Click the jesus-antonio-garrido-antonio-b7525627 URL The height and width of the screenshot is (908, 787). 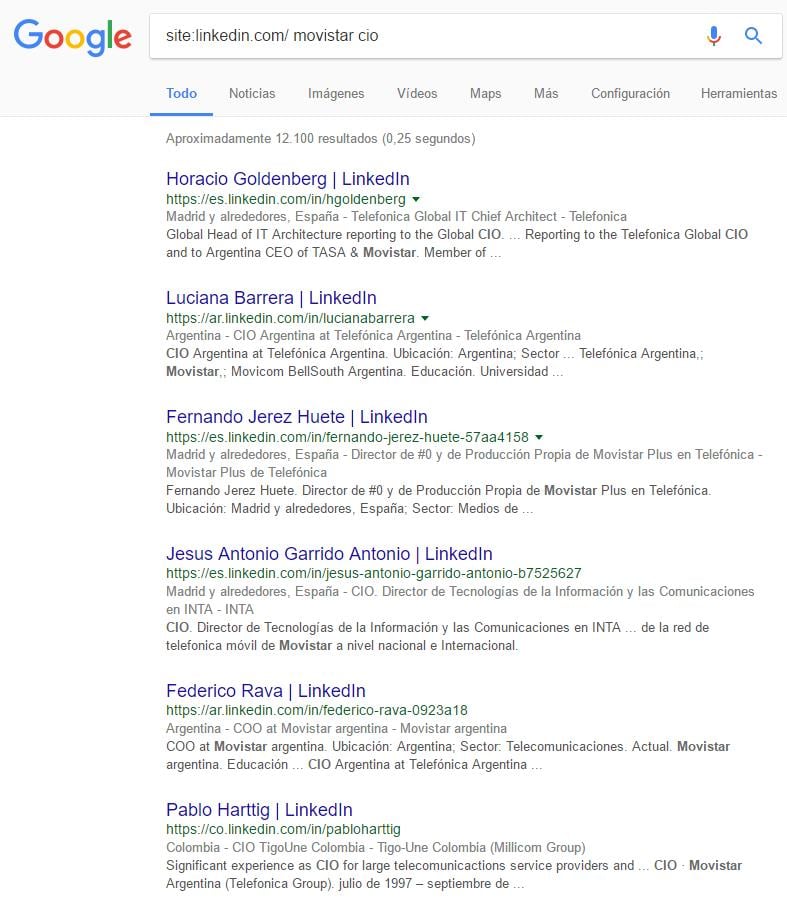click(x=374, y=573)
